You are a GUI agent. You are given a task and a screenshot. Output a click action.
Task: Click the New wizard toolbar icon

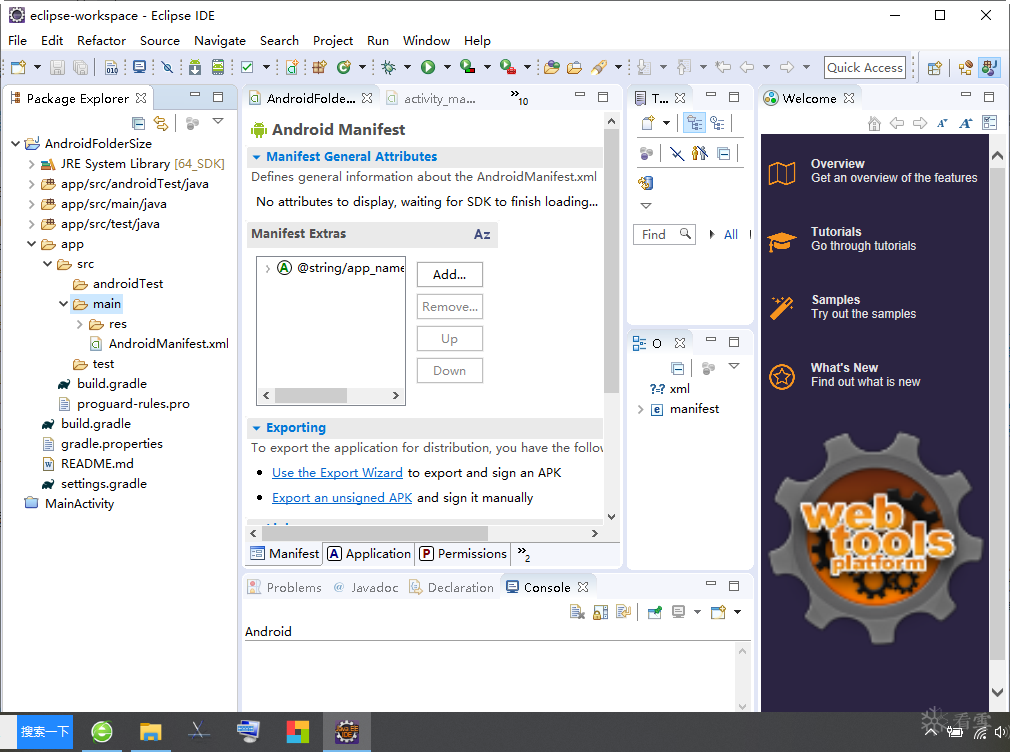click(18, 67)
